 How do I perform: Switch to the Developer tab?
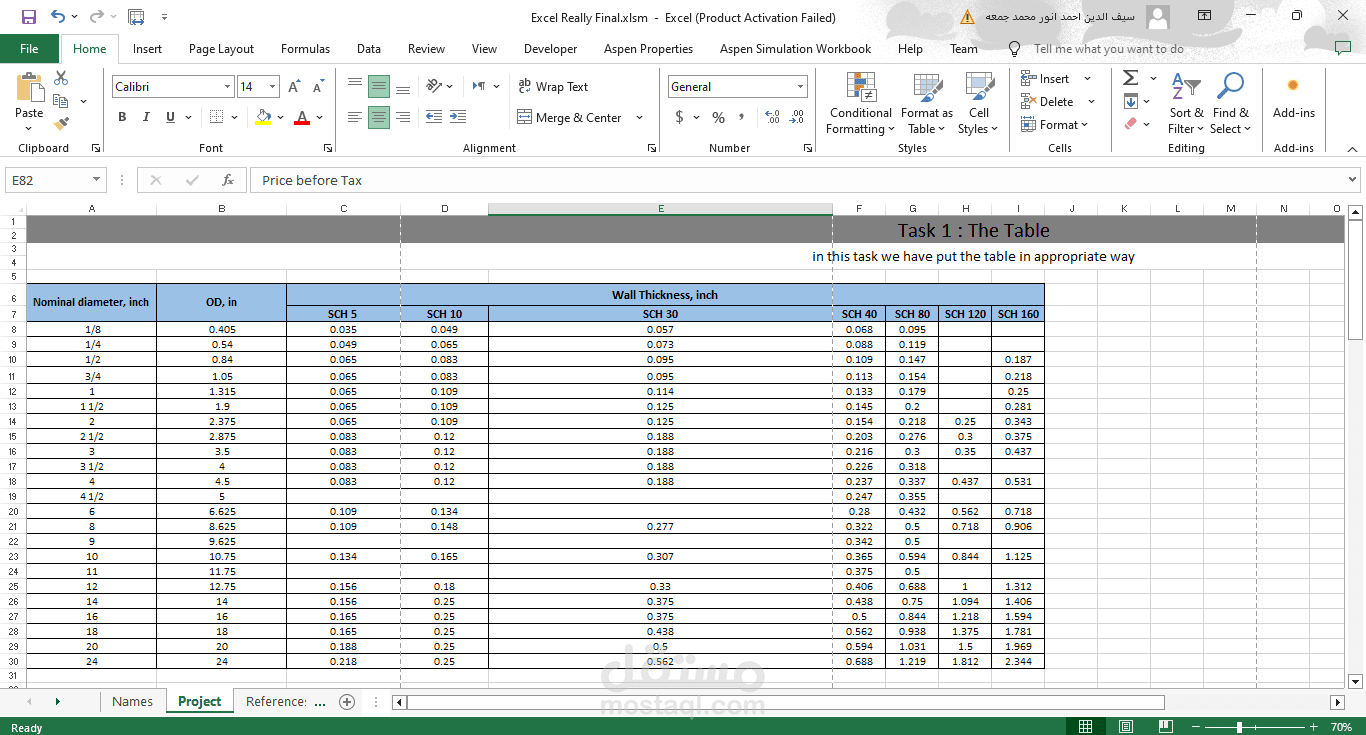pos(550,48)
